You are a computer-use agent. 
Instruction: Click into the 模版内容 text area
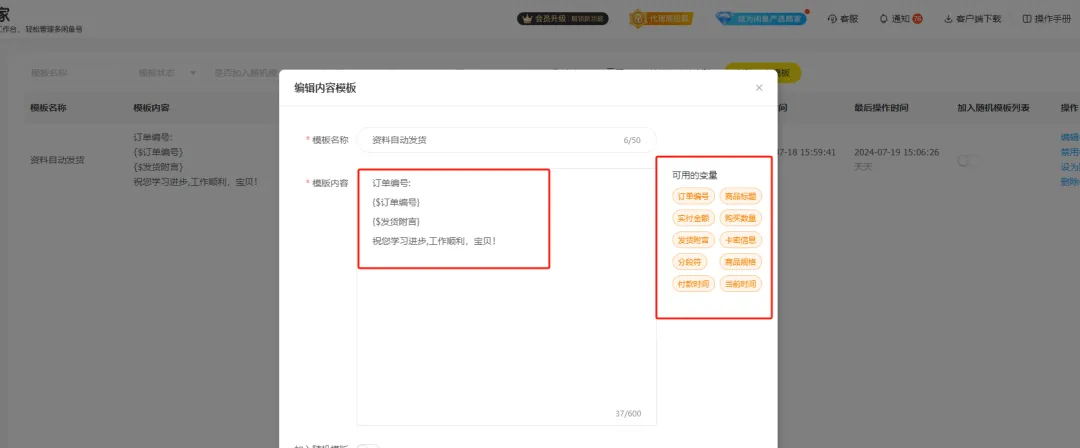[506, 296]
